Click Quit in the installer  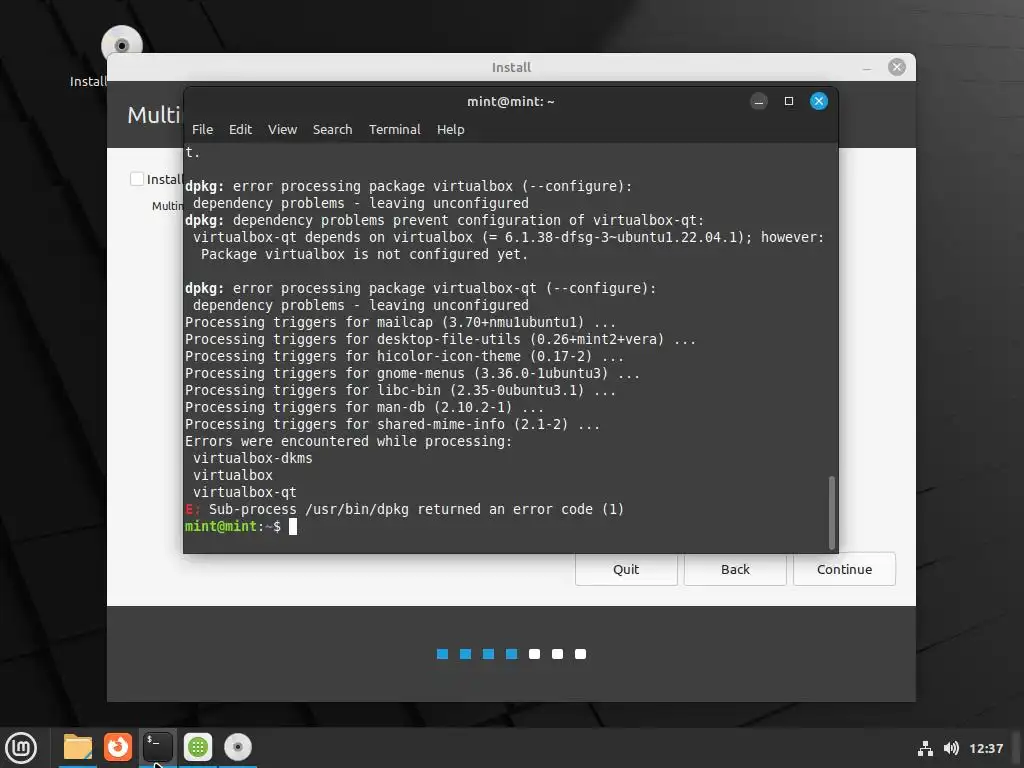(x=626, y=569)
